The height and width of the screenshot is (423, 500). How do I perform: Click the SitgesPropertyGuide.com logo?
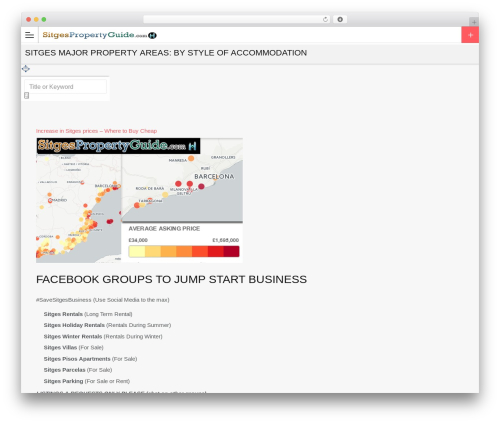click(99, 35)
